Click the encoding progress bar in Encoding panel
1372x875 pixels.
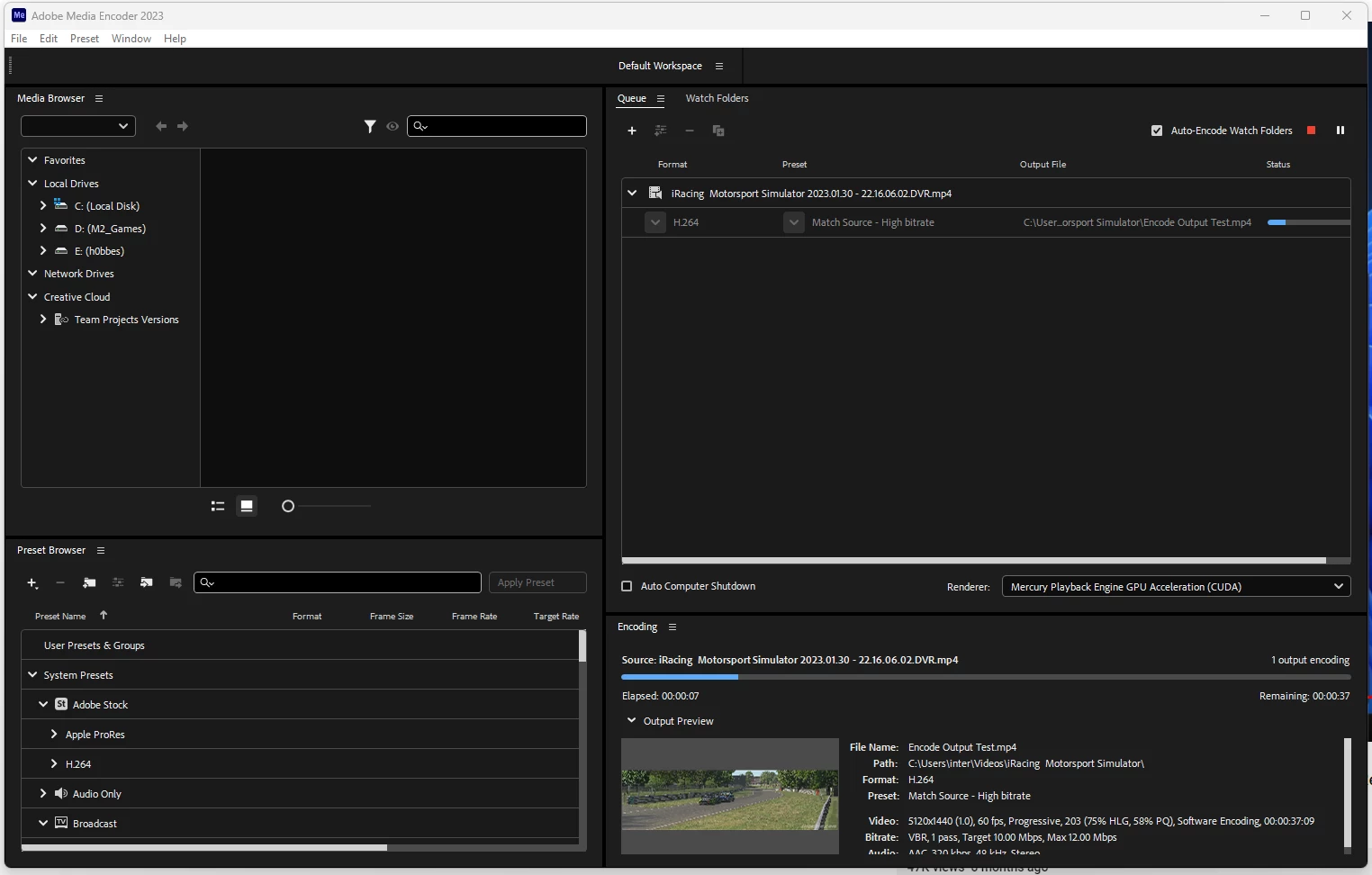986,677
